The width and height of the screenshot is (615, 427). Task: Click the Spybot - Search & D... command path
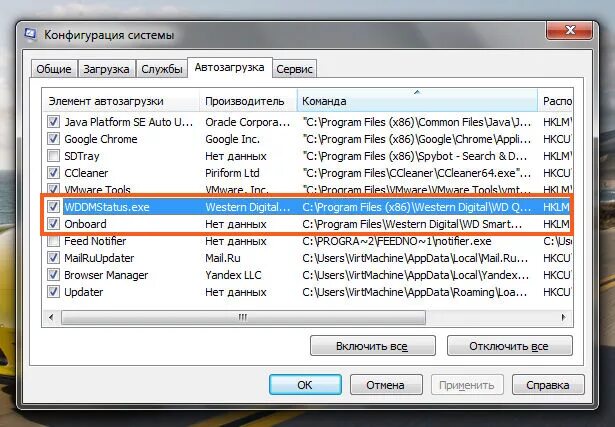click(x=415, y=156)
